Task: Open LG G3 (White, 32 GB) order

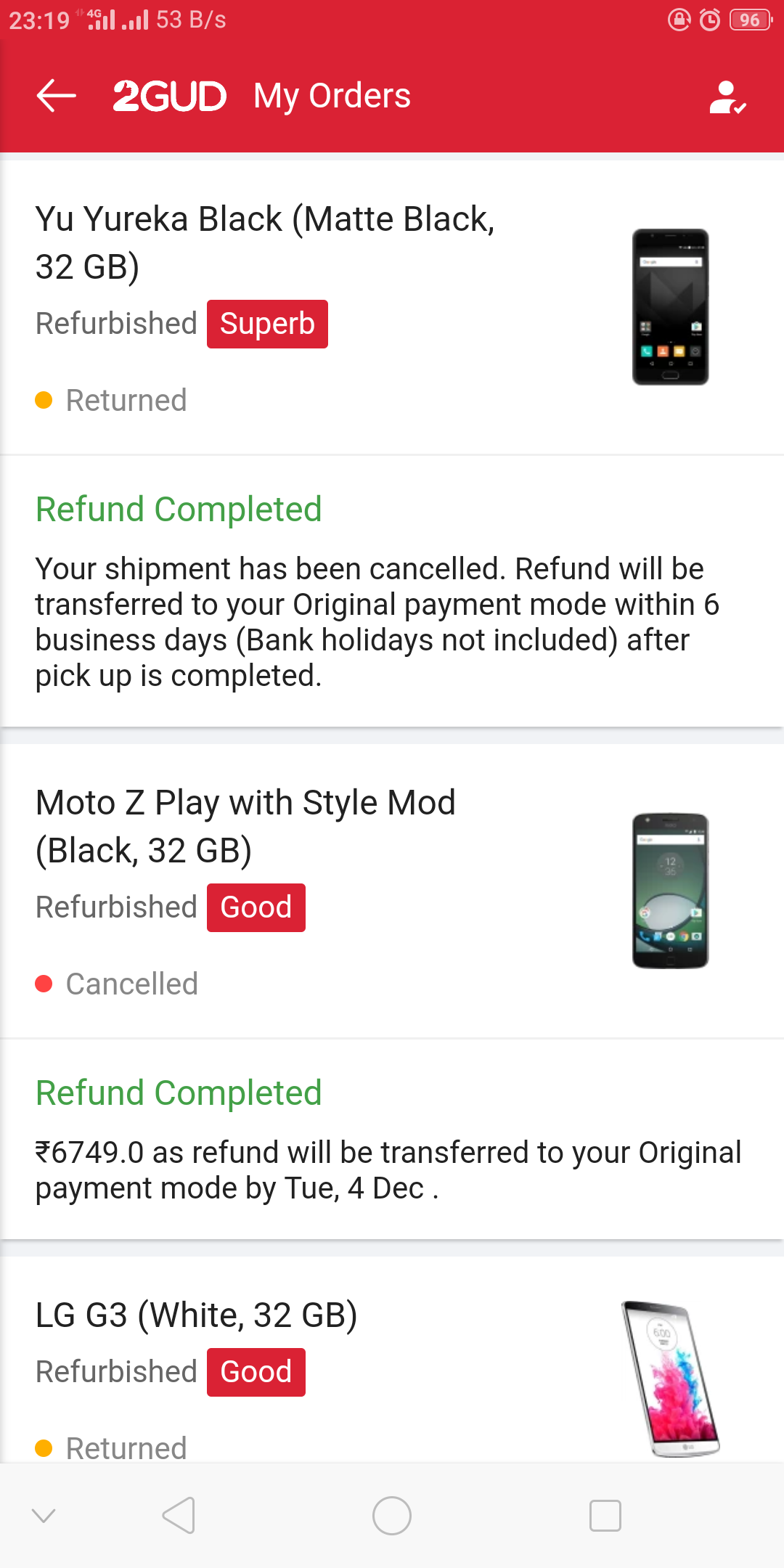Action: point(196,1315)
